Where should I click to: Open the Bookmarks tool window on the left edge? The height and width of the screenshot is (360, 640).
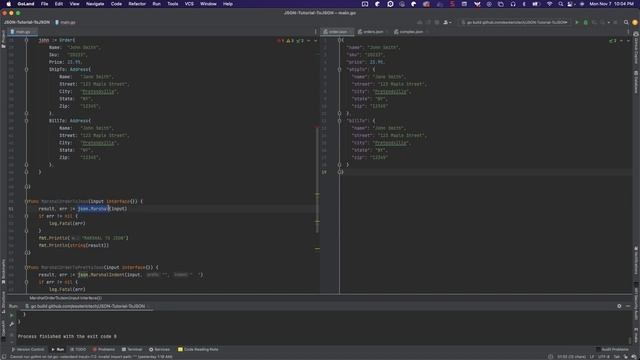3,271
